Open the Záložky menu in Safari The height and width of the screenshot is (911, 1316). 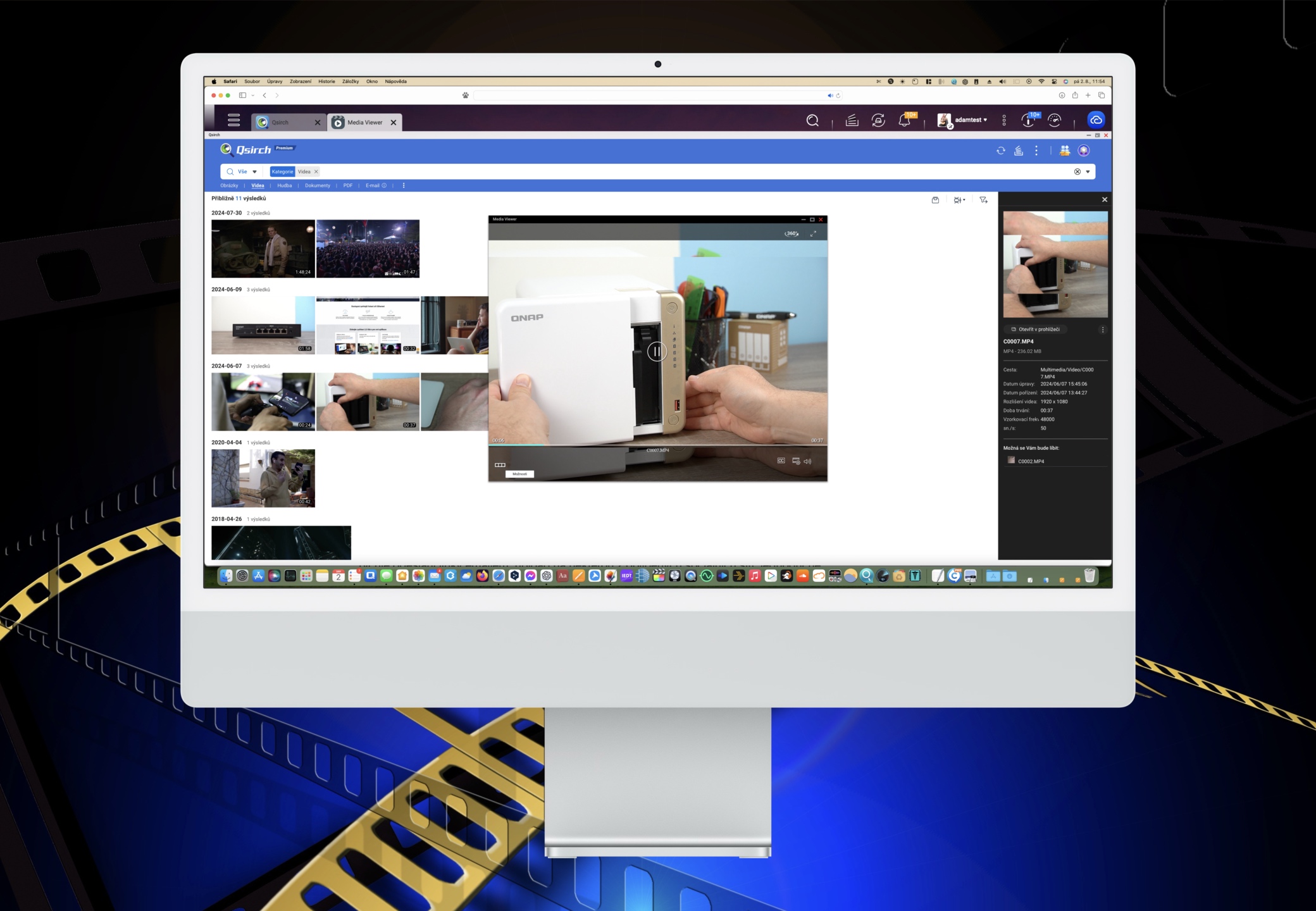click(350, 81)
